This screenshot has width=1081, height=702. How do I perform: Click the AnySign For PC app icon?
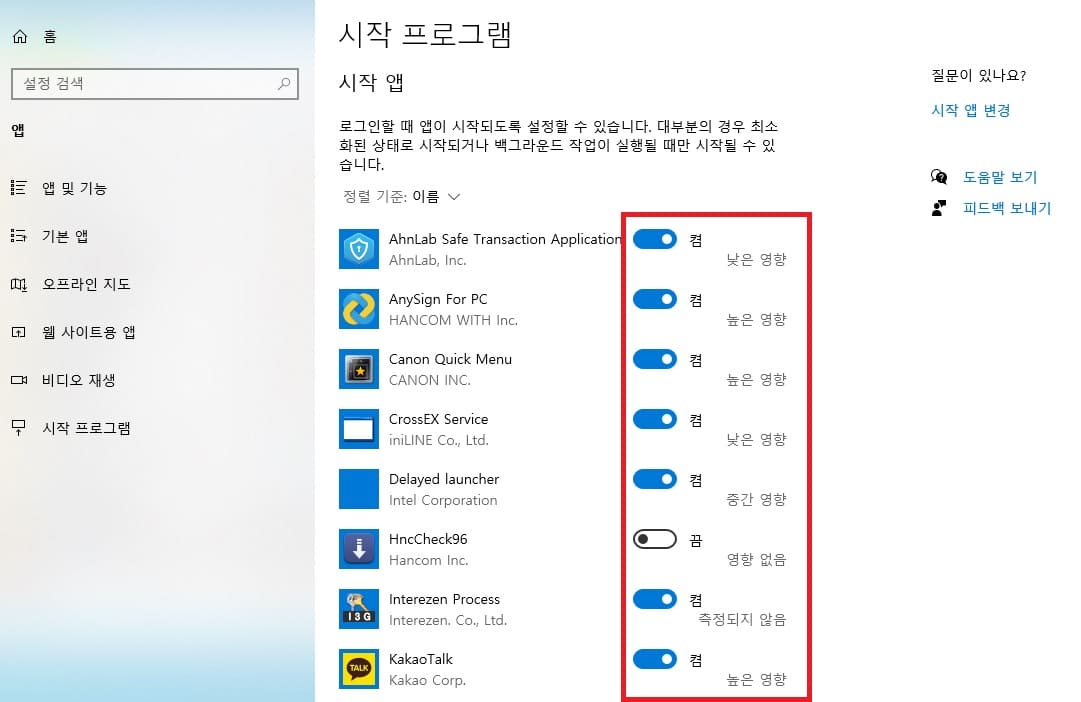pyautogui.click(x=358, y=309)
